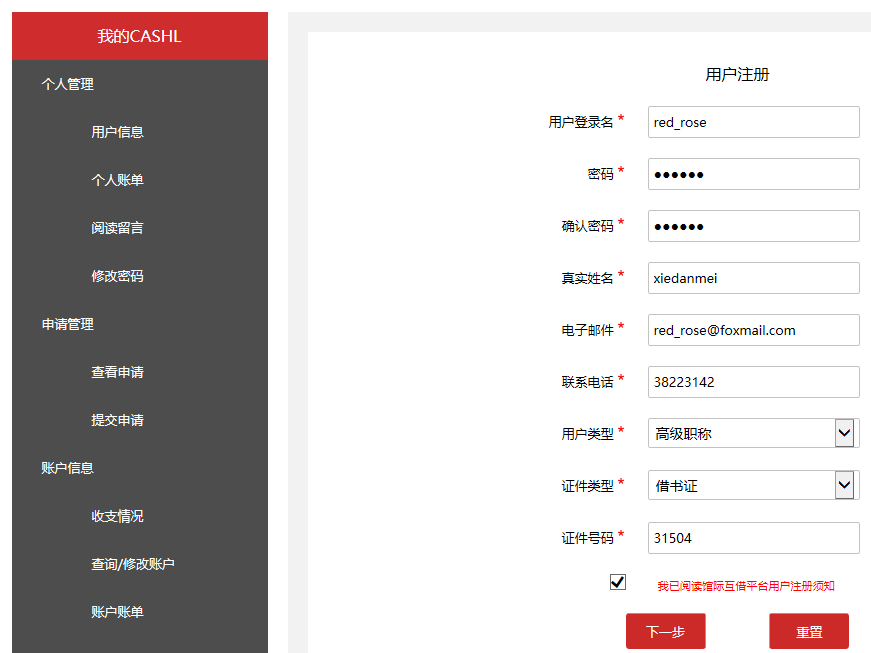Click 查询/修改账户 in the sidebar
Screen dimensions: 871x653
coord(132,564)
